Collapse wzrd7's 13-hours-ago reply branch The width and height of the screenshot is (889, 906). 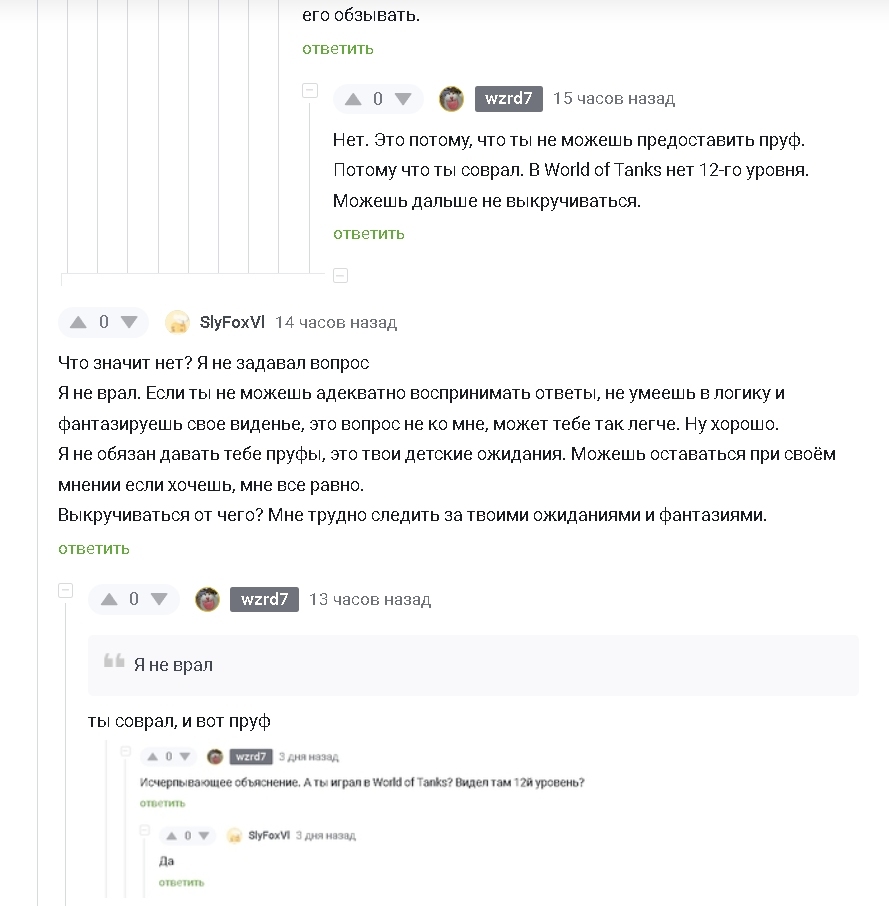point(66,591)
